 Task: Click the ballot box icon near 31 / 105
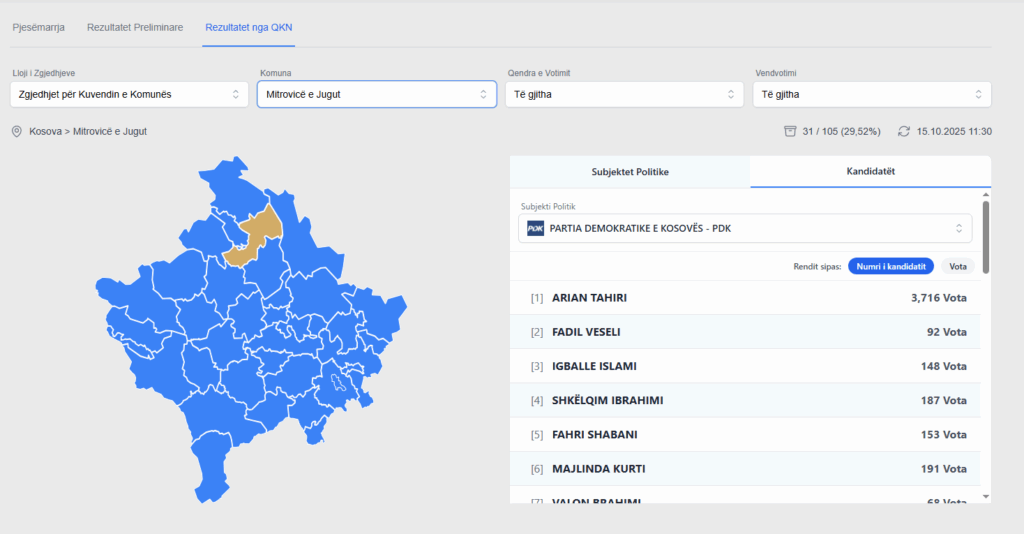[x=790, y=131]
